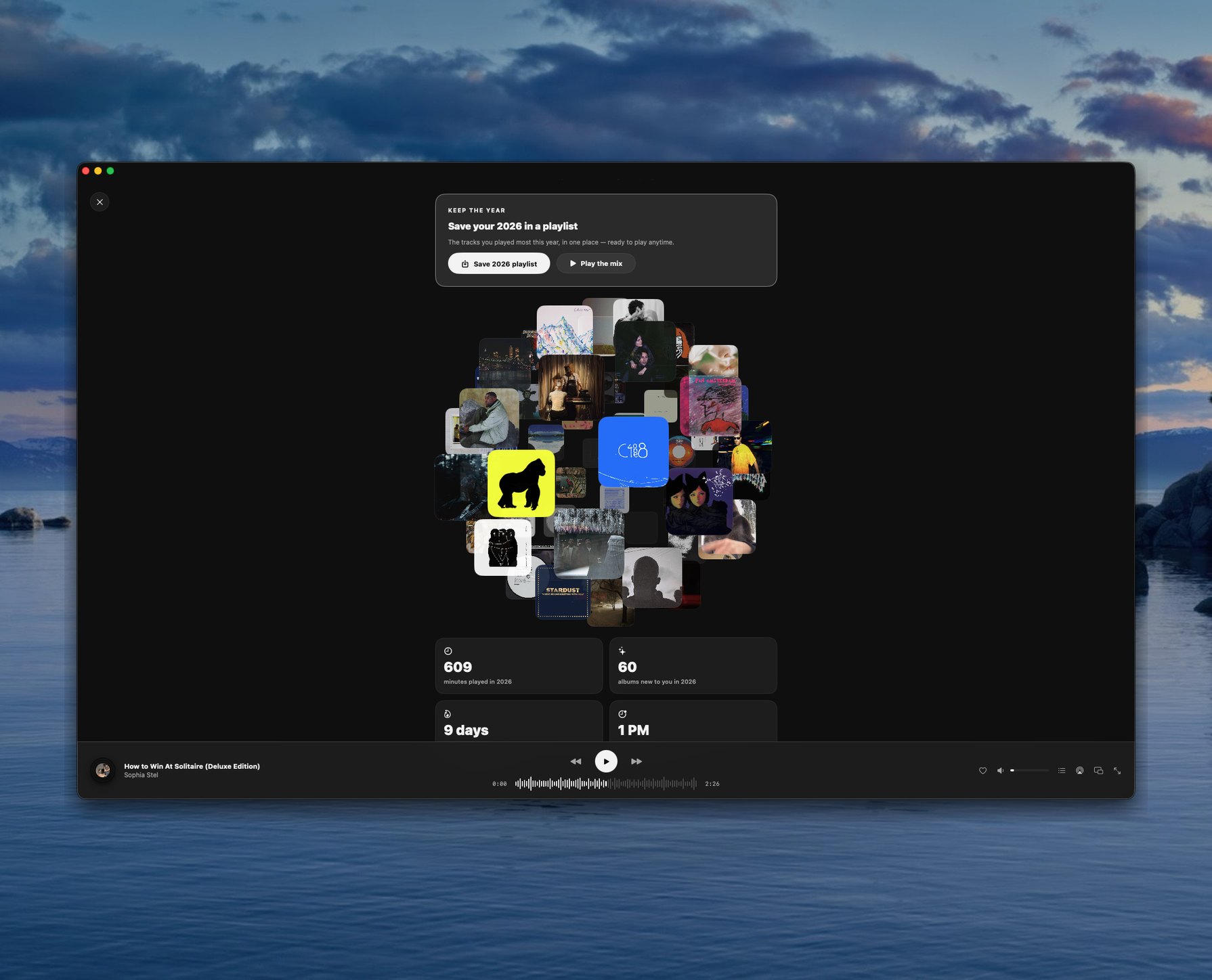Screen dimensions: 1212x980
Task: Select the pink Amsterdam sketch album cover
Action: click(710, 406)
